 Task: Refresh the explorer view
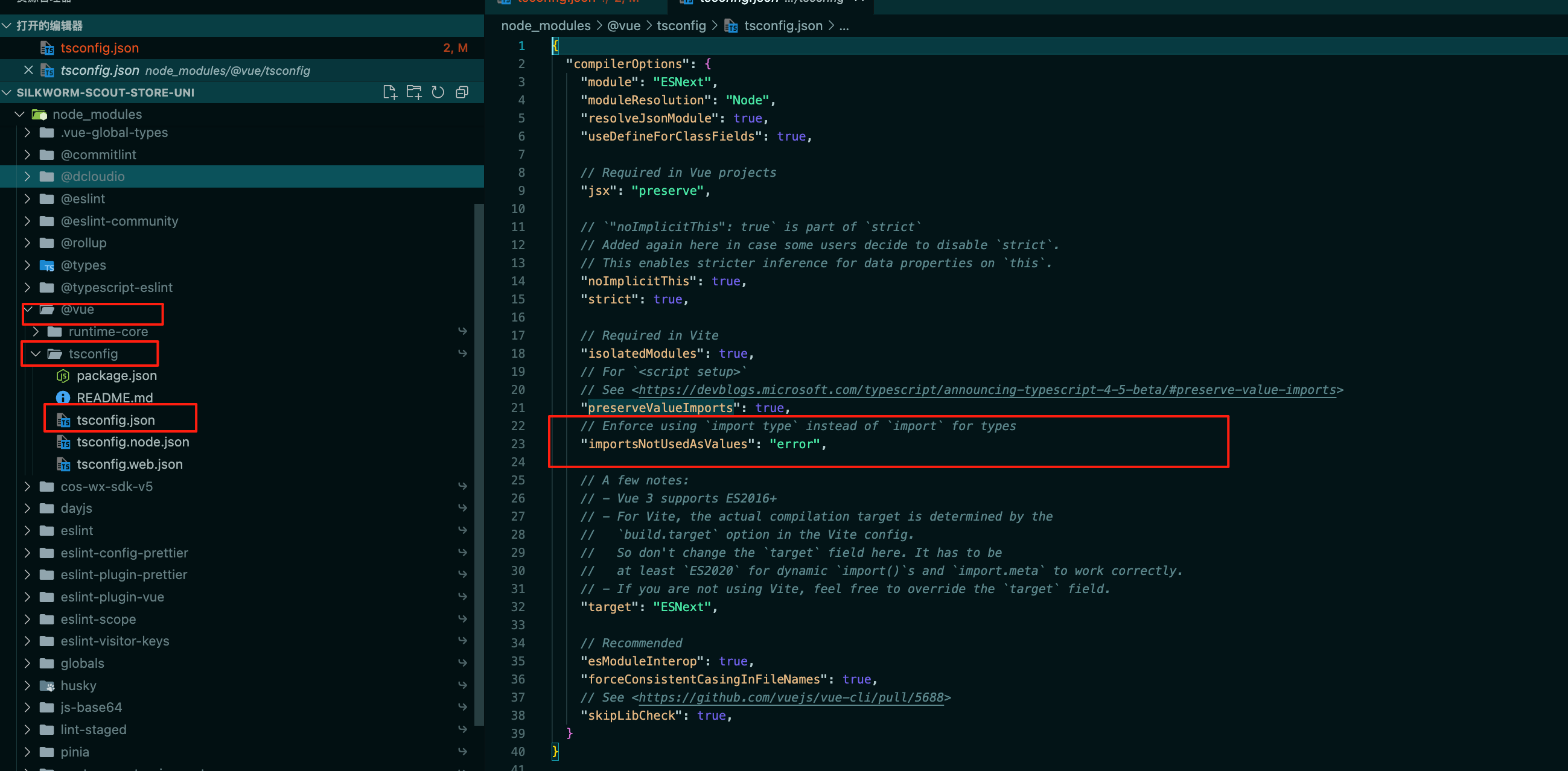click(438, 92)
